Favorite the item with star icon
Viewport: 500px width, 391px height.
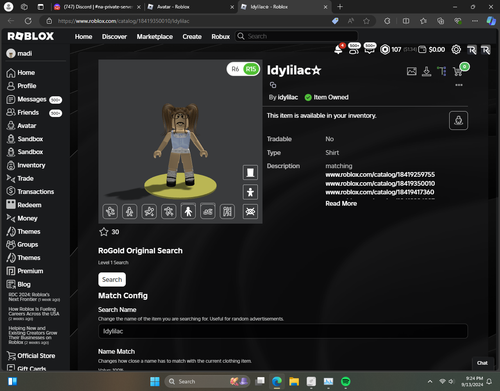click(x=104, y=232)
